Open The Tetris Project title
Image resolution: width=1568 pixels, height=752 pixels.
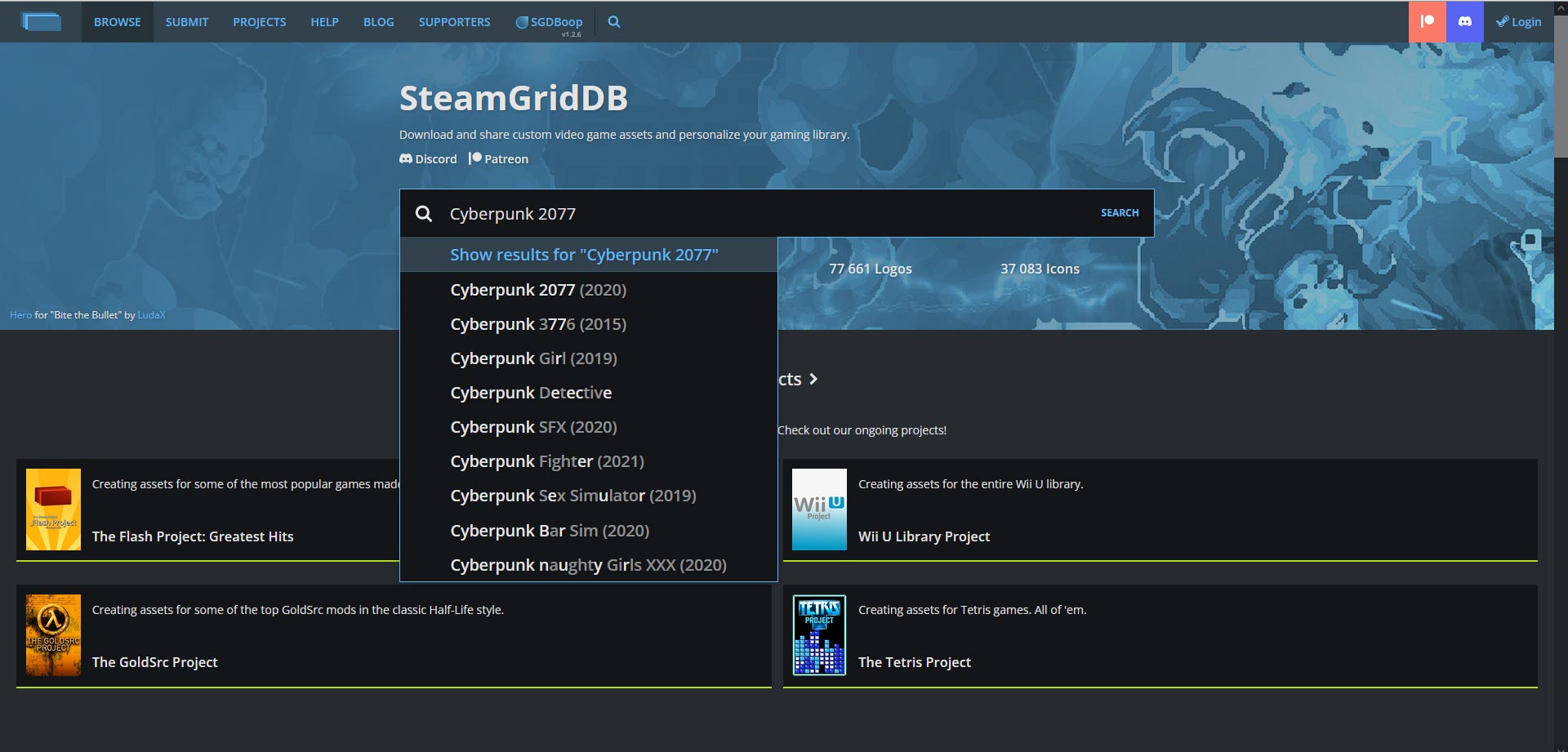click(915, 662)
